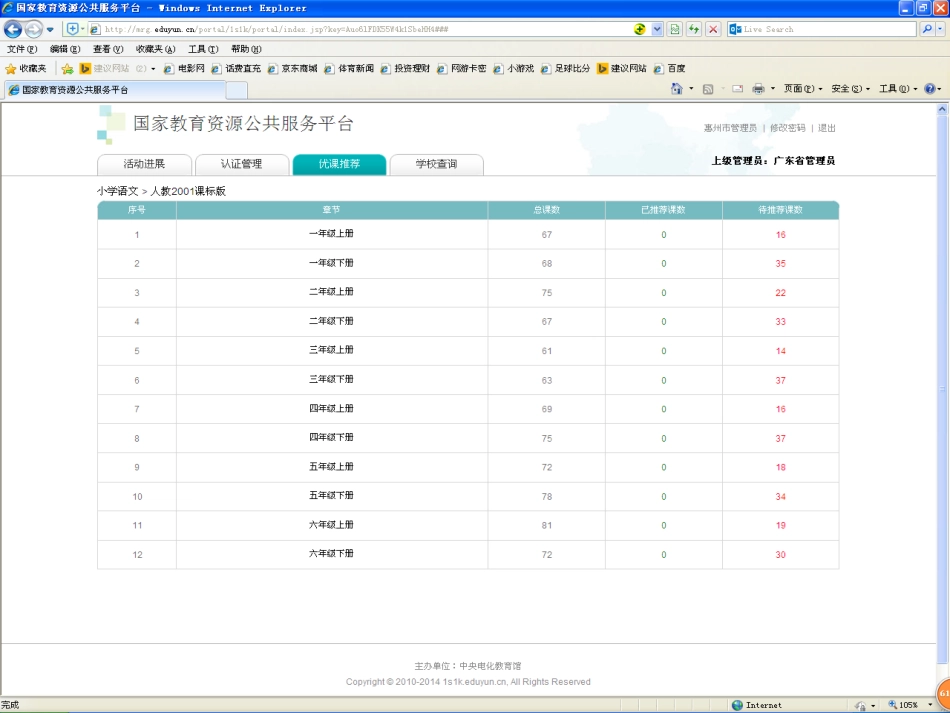
Task: Click the 修改密码 link
Action: tap(787, 128)
